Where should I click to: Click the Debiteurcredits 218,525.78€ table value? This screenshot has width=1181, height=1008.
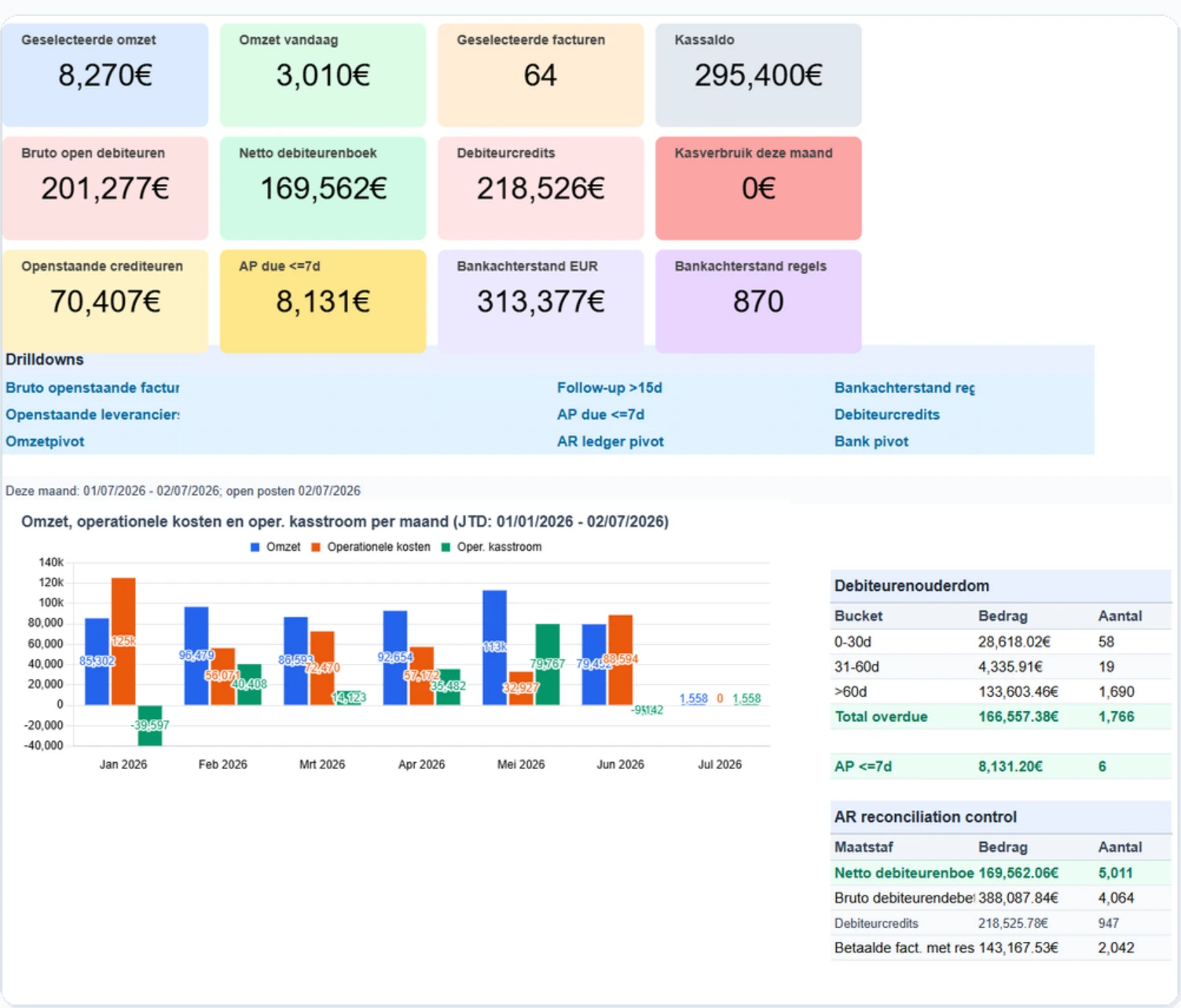(1013, 923)
